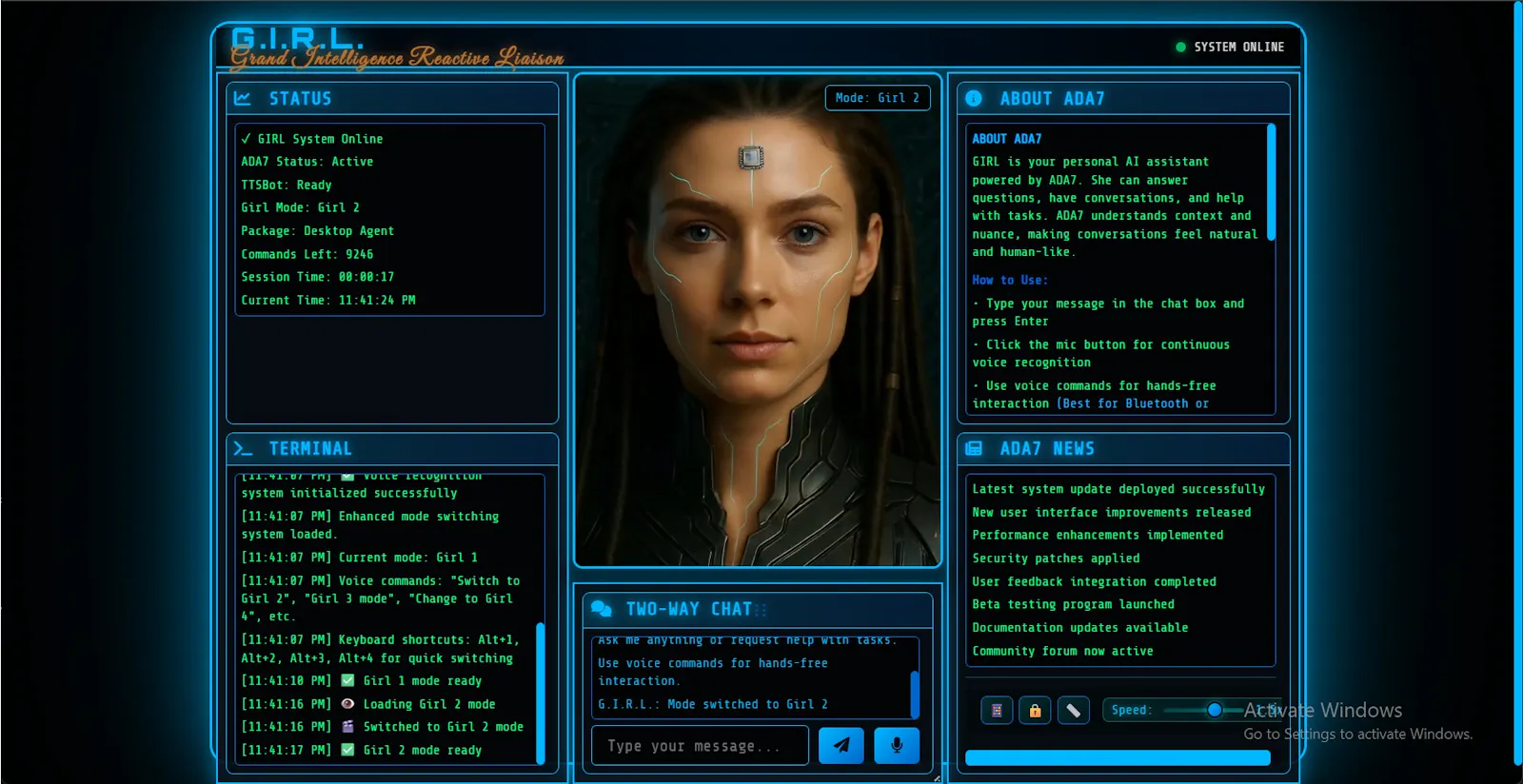Click 'Commands Left: 9246' line

coord(307,254)
